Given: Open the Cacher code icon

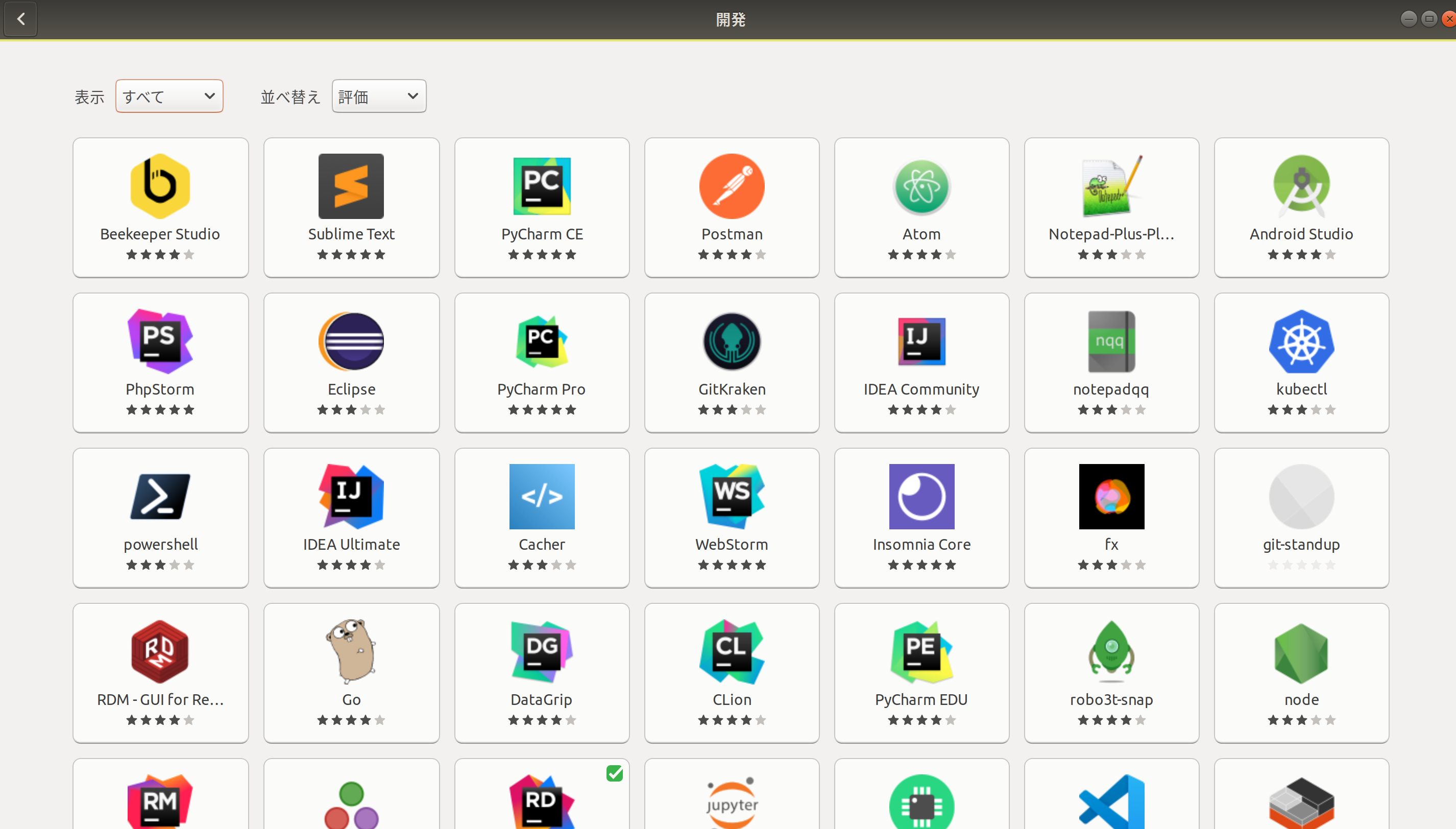Looking at the screenshot, I should [542, 497].
